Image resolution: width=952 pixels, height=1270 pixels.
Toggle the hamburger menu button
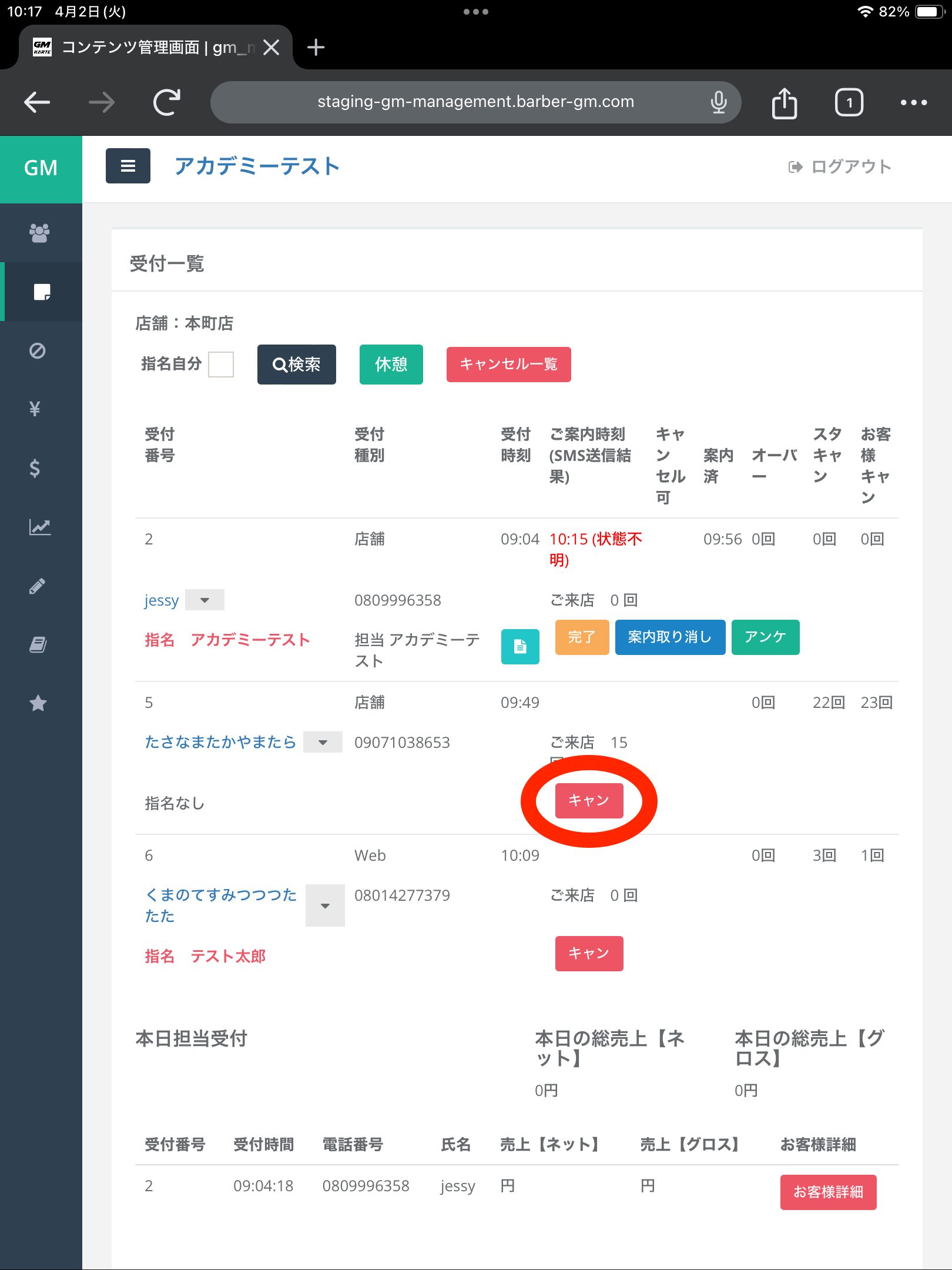point(128,166)
